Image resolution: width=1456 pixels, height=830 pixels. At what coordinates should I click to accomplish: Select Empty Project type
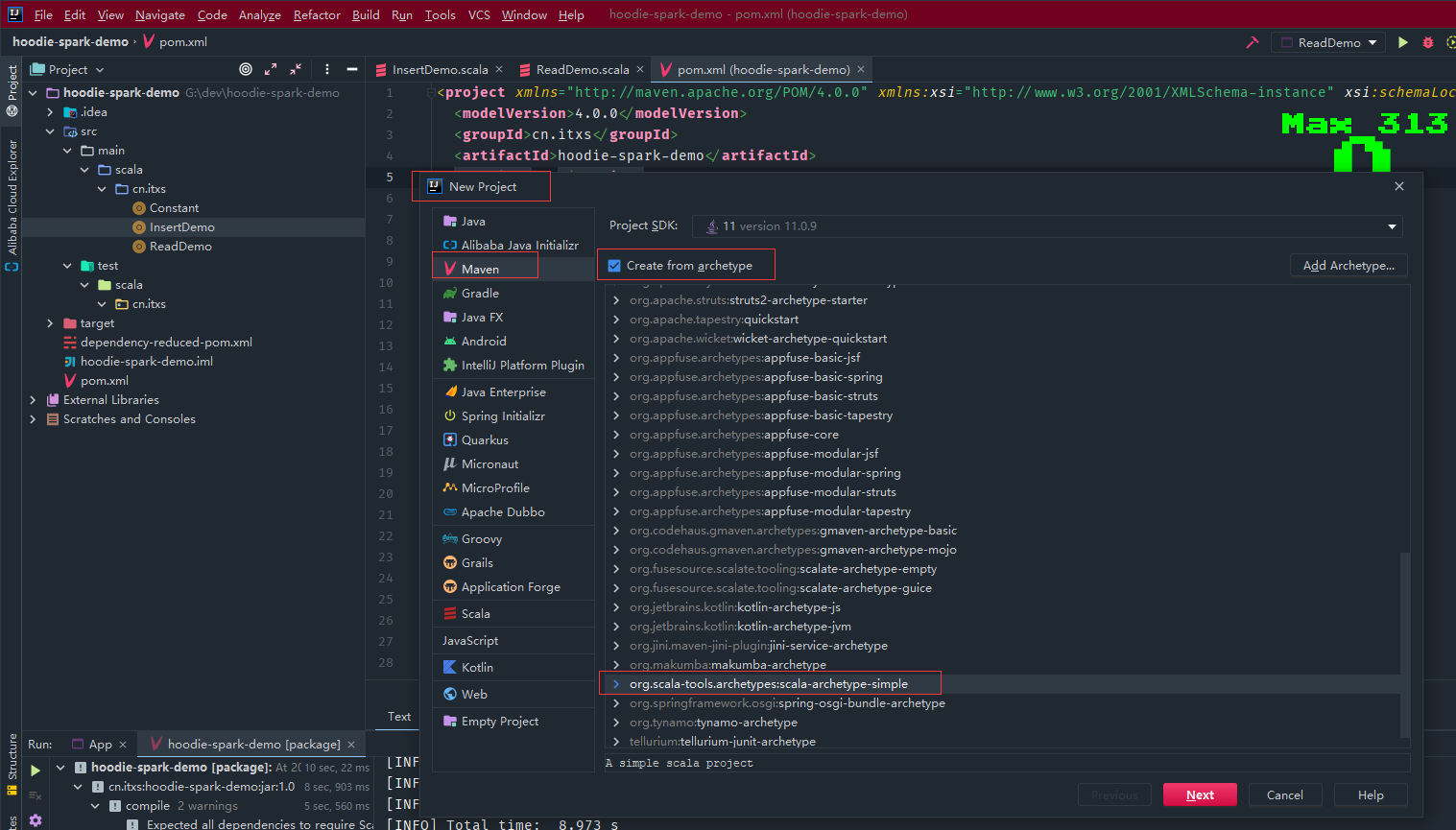click(513, 721)
